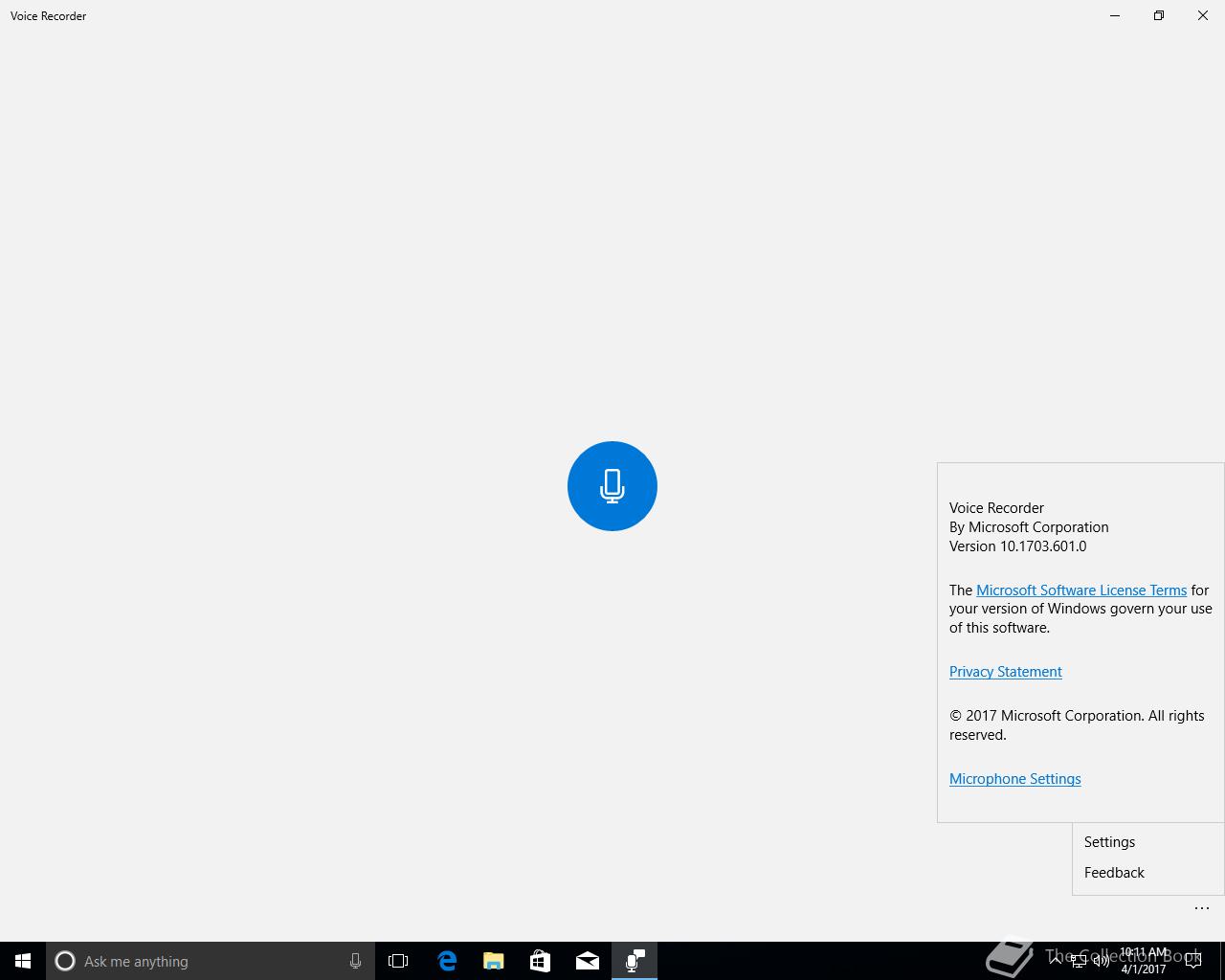This screenshot has height=980, width=1225.
Task: Open the Windows Start menu
Action: coord(23,961)
